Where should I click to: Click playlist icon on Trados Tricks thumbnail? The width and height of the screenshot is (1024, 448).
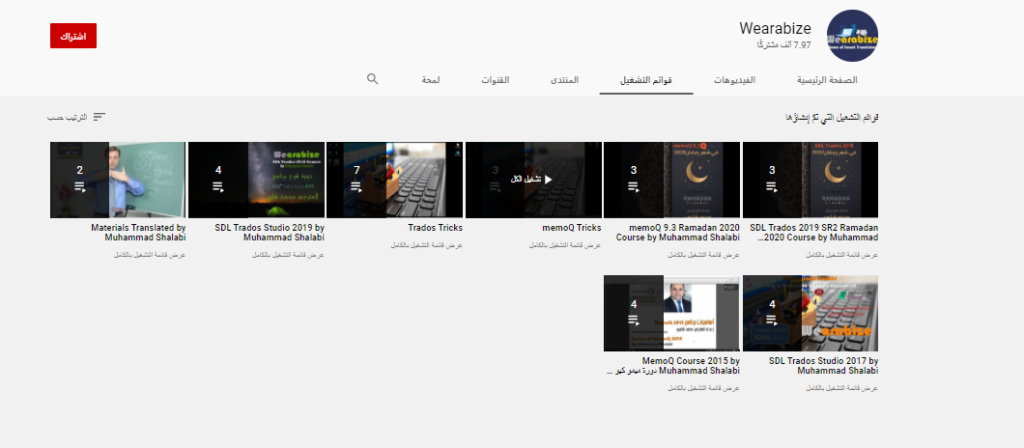pos(357,187)
